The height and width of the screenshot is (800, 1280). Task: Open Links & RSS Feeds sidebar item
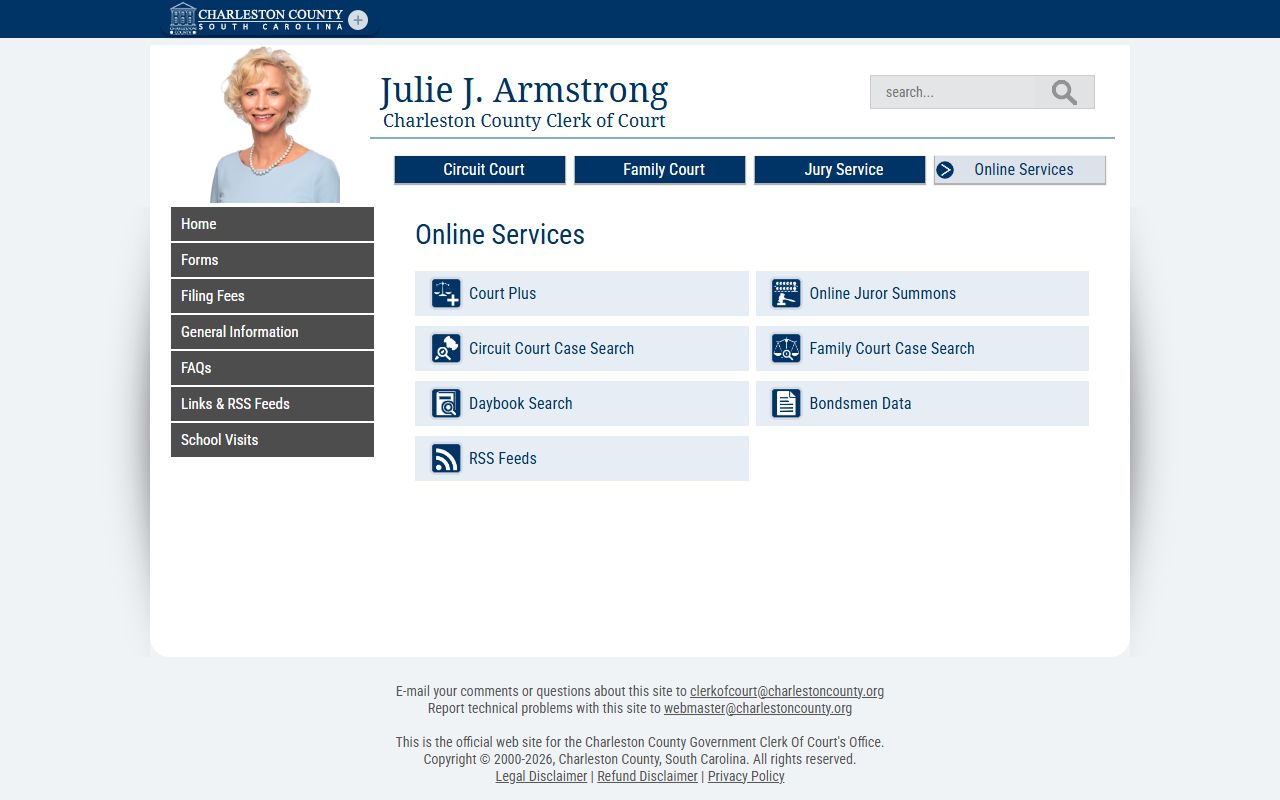coord(272,404)
